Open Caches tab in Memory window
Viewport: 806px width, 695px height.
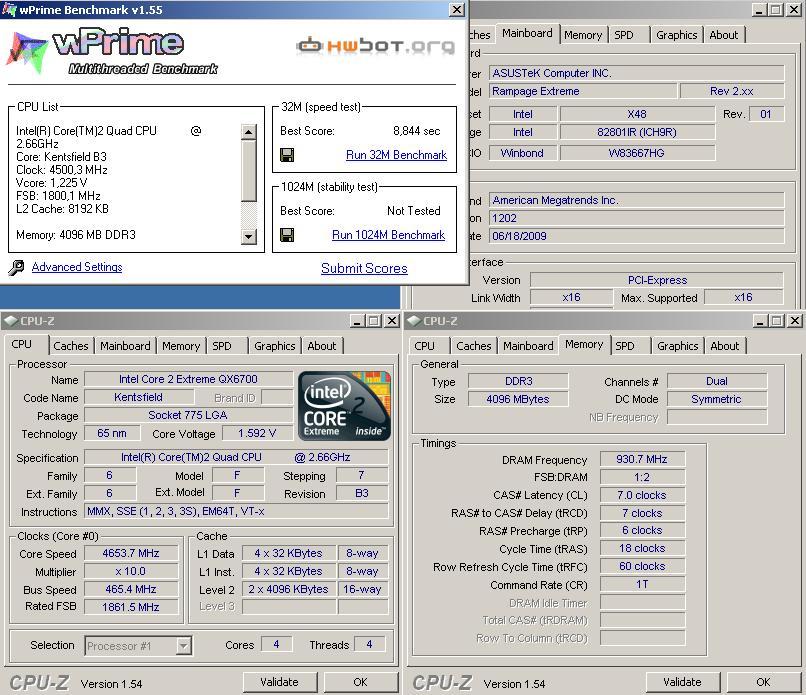[474, 346]
